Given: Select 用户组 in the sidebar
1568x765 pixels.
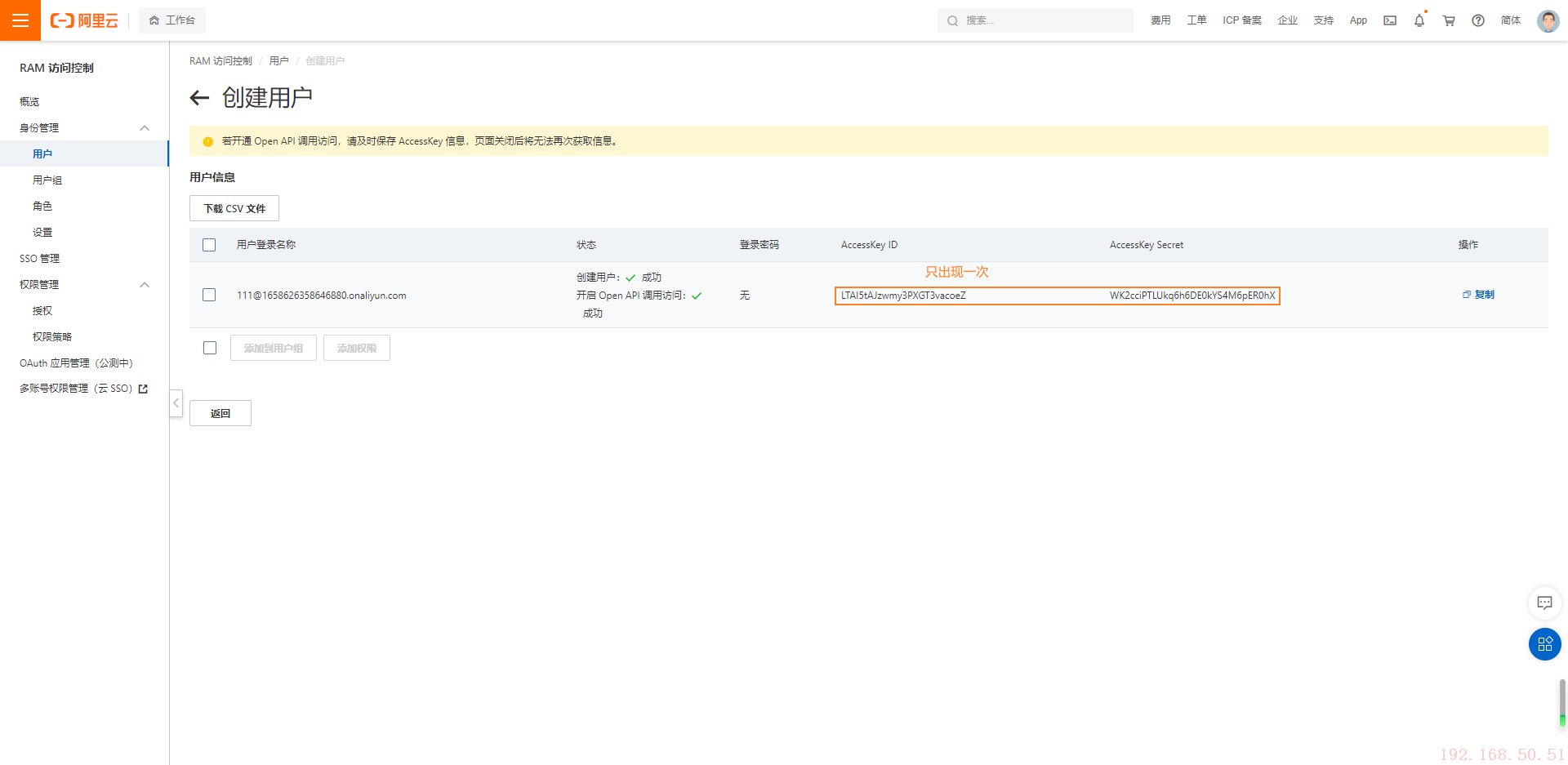Looking at the screenshot, I should pyautogui.click(x=47, y=180).
